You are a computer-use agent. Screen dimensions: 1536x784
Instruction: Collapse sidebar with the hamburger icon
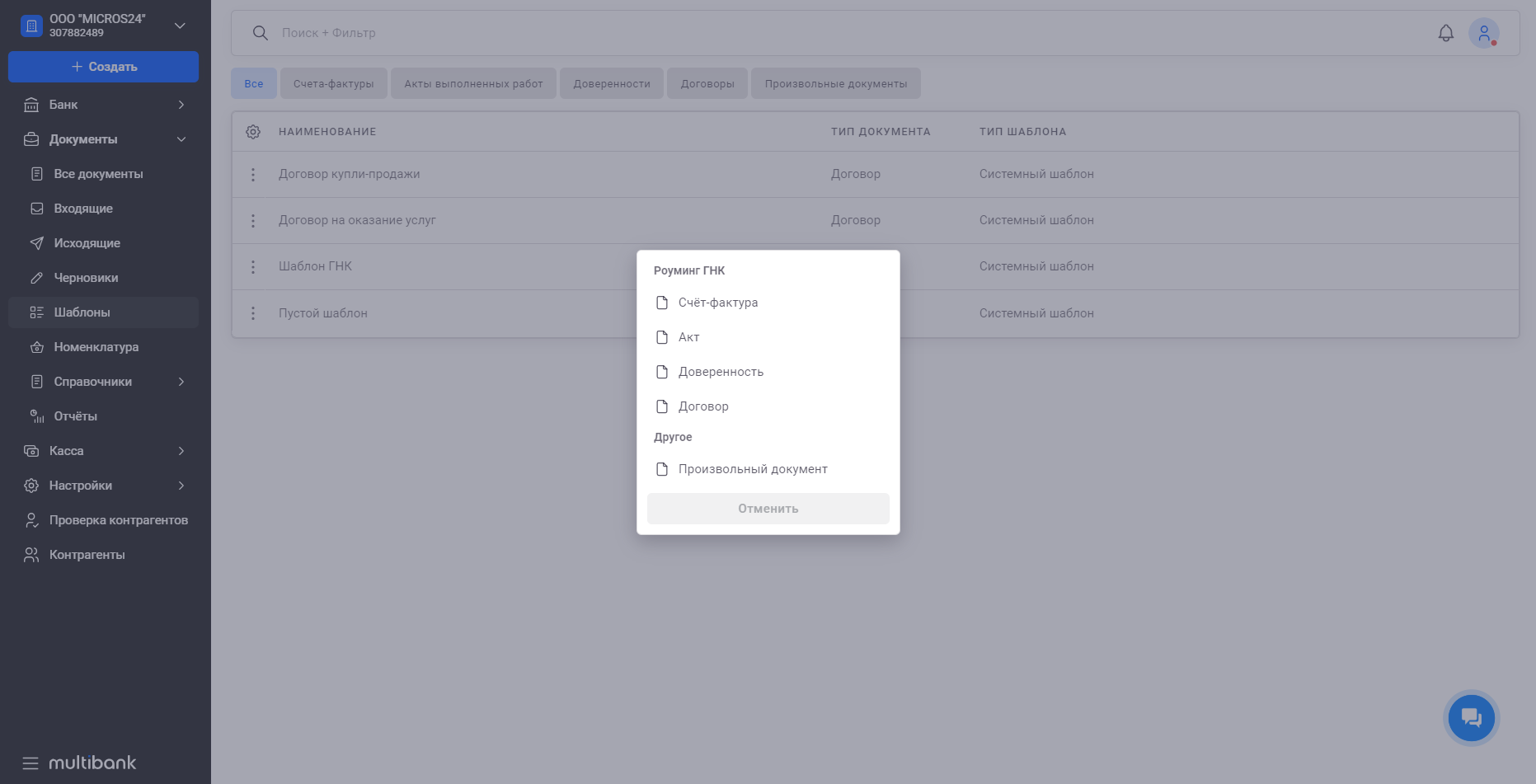click(31, 763)
